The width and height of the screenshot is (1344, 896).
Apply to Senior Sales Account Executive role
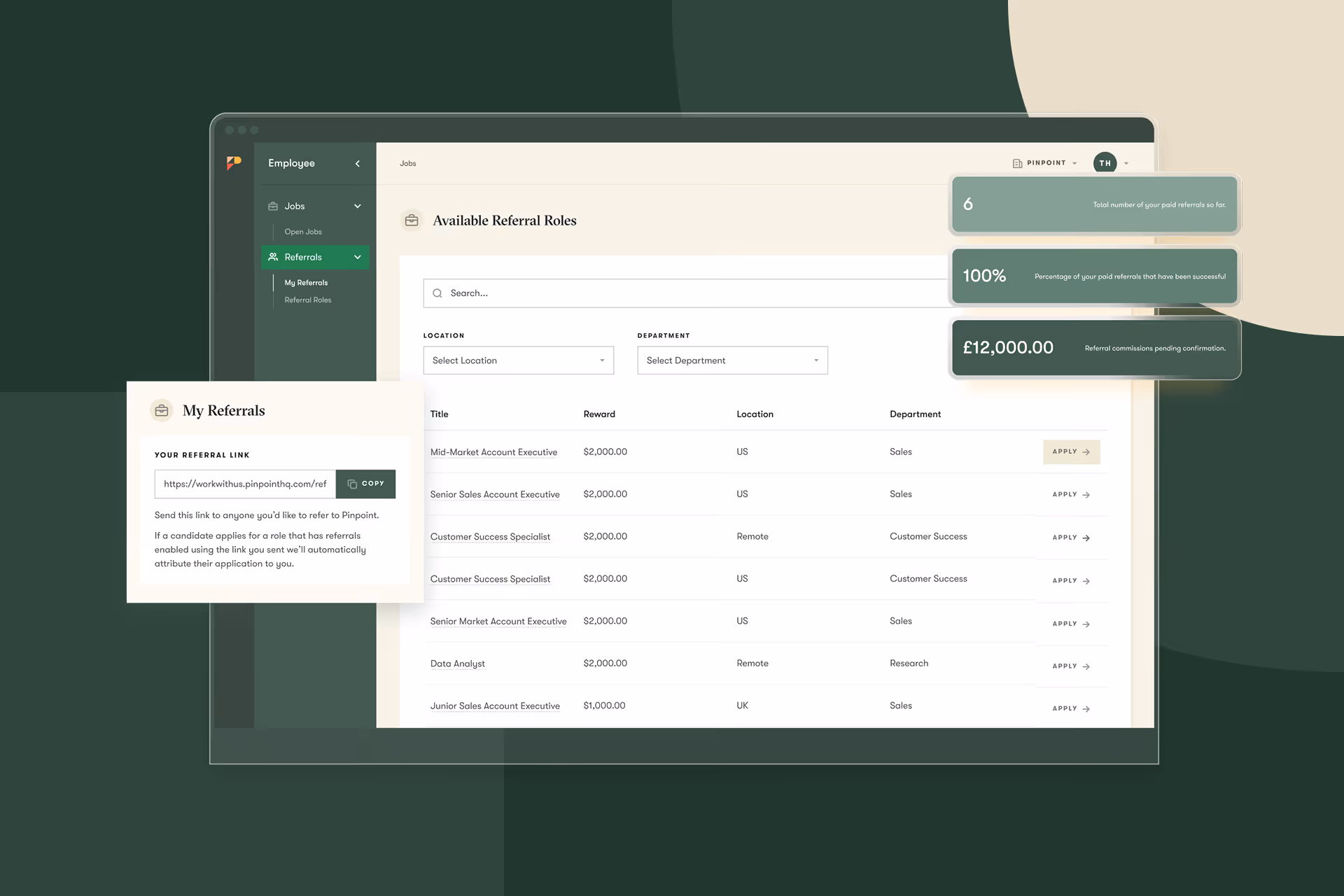[1071, 495]
